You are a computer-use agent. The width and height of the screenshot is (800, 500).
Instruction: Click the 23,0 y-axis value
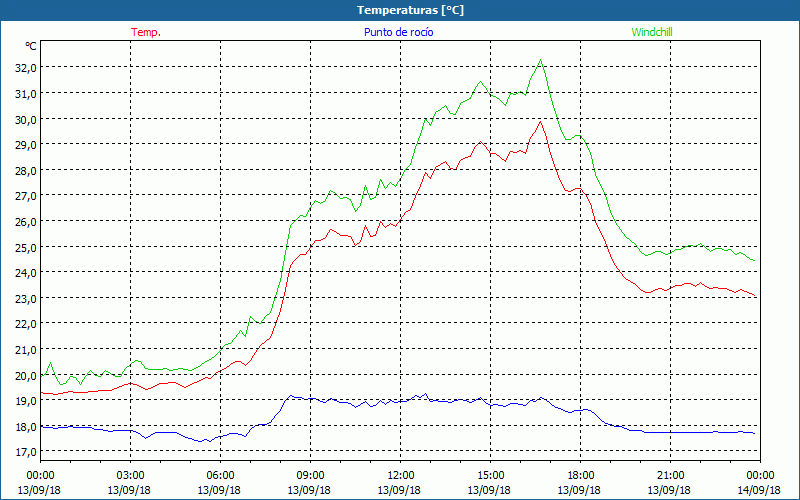(25, 298)
